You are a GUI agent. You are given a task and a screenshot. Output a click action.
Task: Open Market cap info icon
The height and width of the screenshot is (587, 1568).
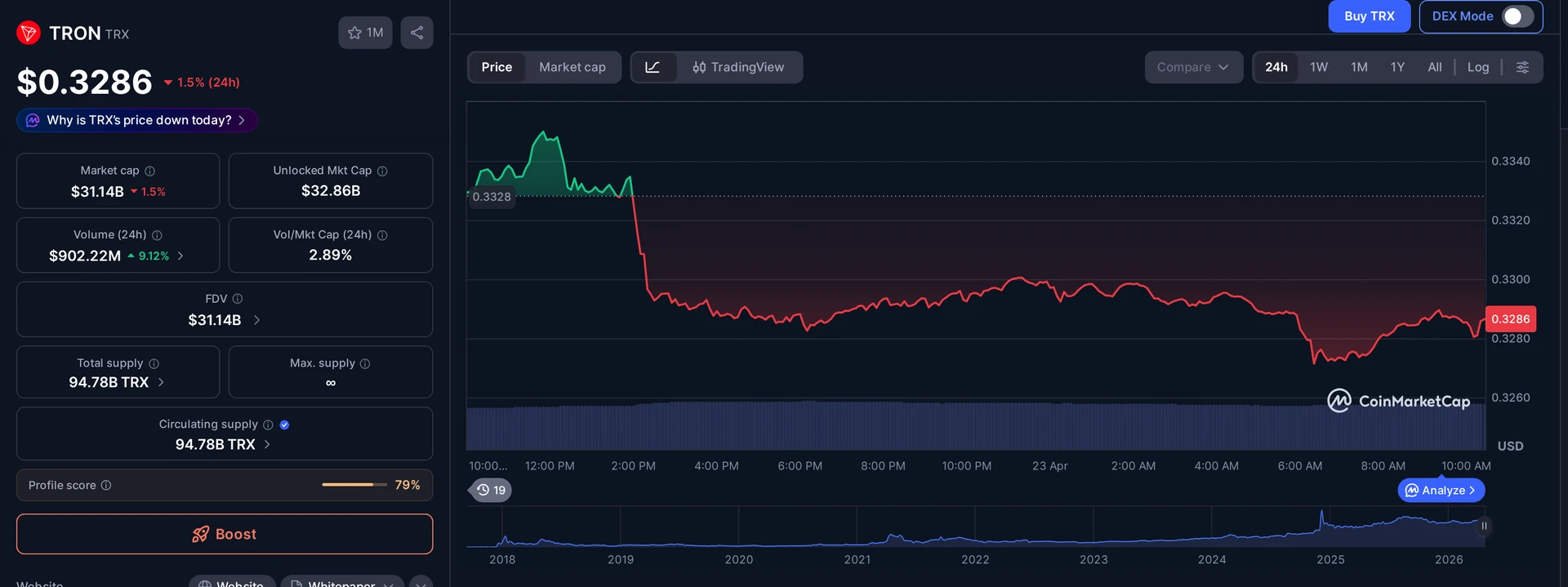point(150,171)
